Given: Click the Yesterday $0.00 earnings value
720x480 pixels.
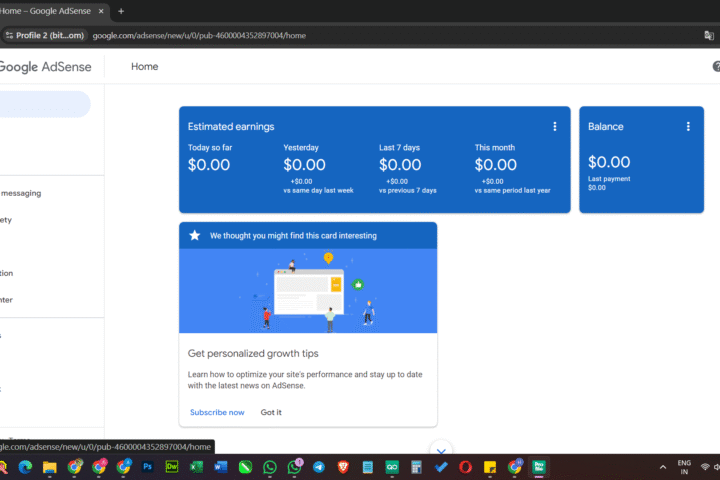Looking at the screenshot, I should tap(304, 165).
